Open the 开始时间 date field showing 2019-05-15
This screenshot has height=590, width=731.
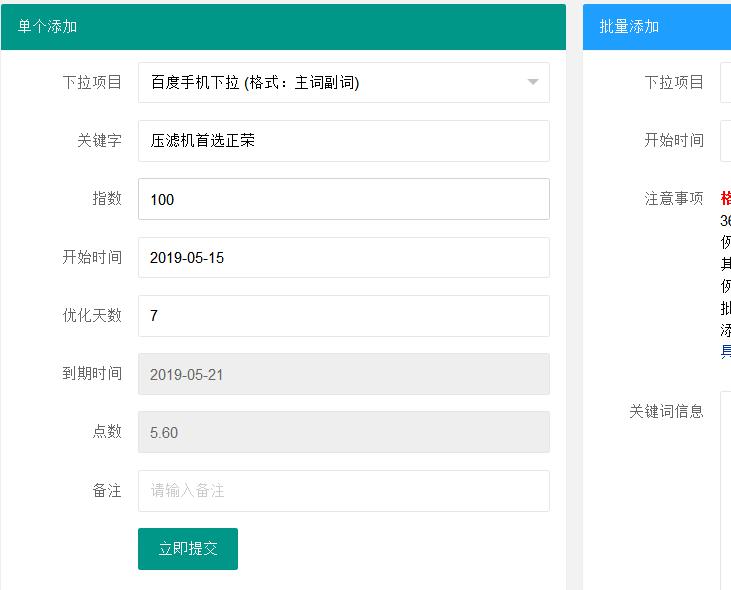point(343,257)
